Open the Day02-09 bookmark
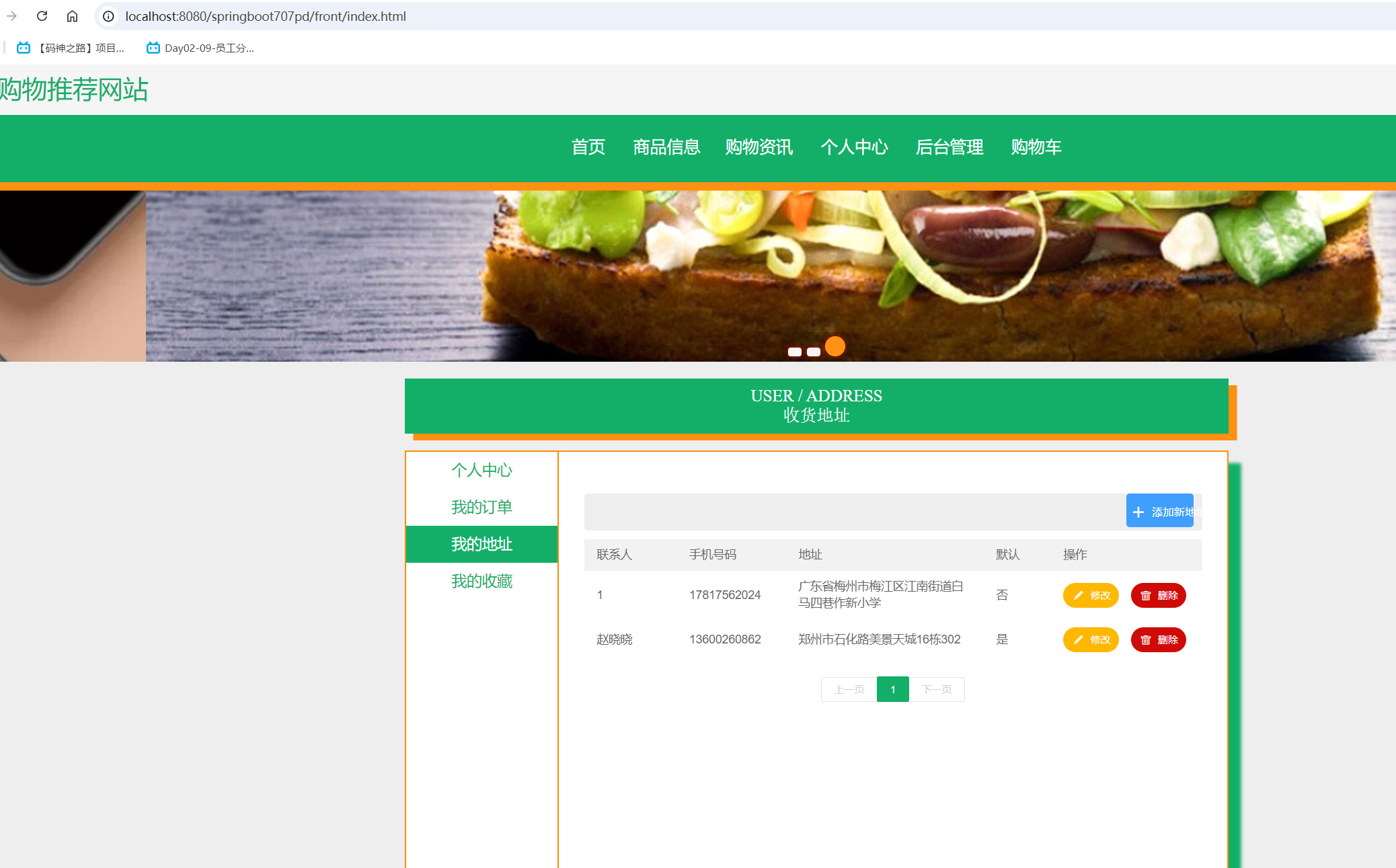1396x868 pixels. pos(200,48)
